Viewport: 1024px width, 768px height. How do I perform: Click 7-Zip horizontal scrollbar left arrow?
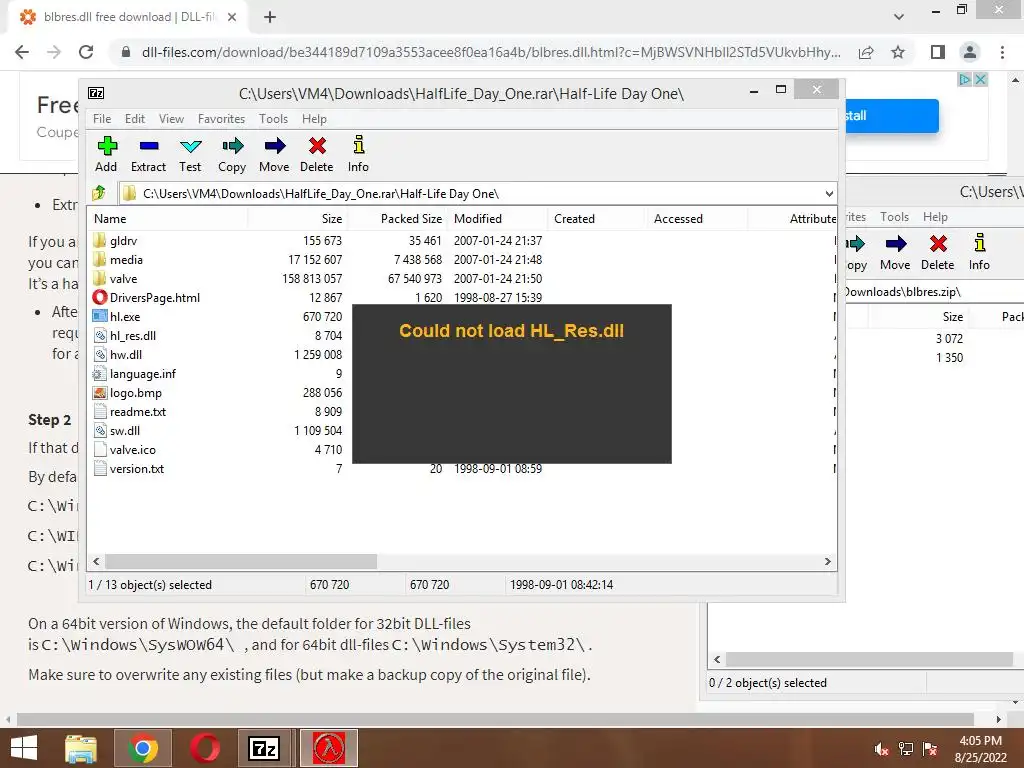96,562
